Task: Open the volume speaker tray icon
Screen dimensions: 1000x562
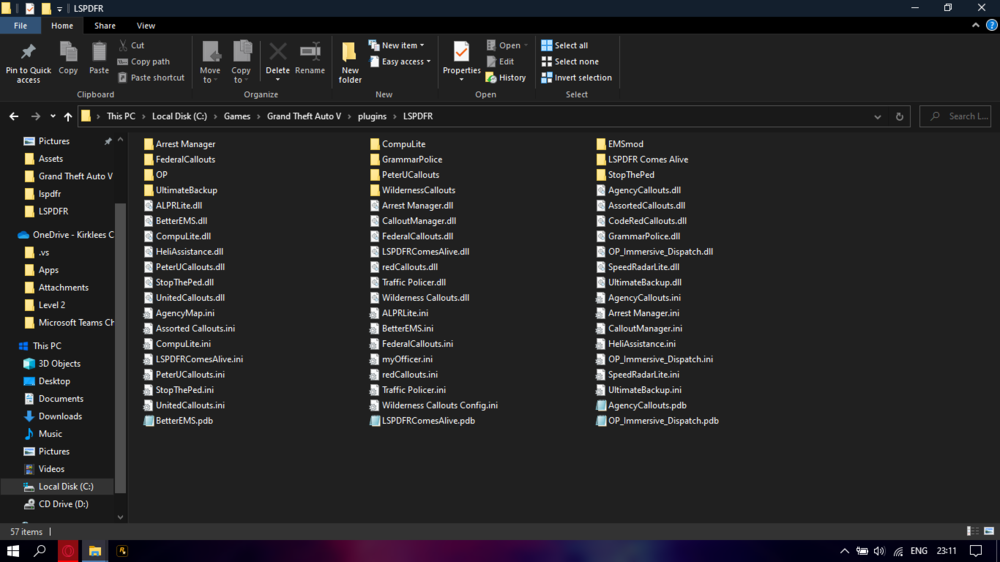Action: coord(879,551)
